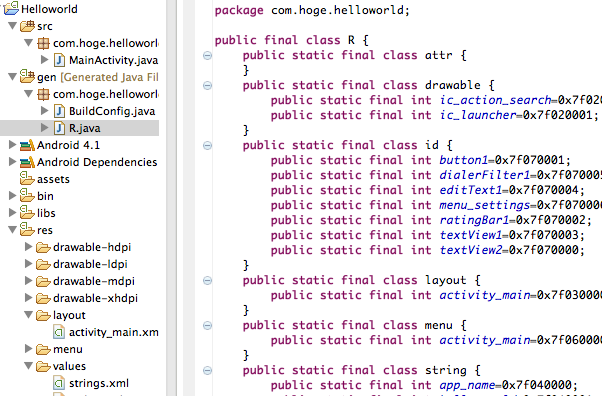Fold the layout class in editor
The width and height of the screenshot is (602, 396).
pyautogui.click(x=207, y=280)
